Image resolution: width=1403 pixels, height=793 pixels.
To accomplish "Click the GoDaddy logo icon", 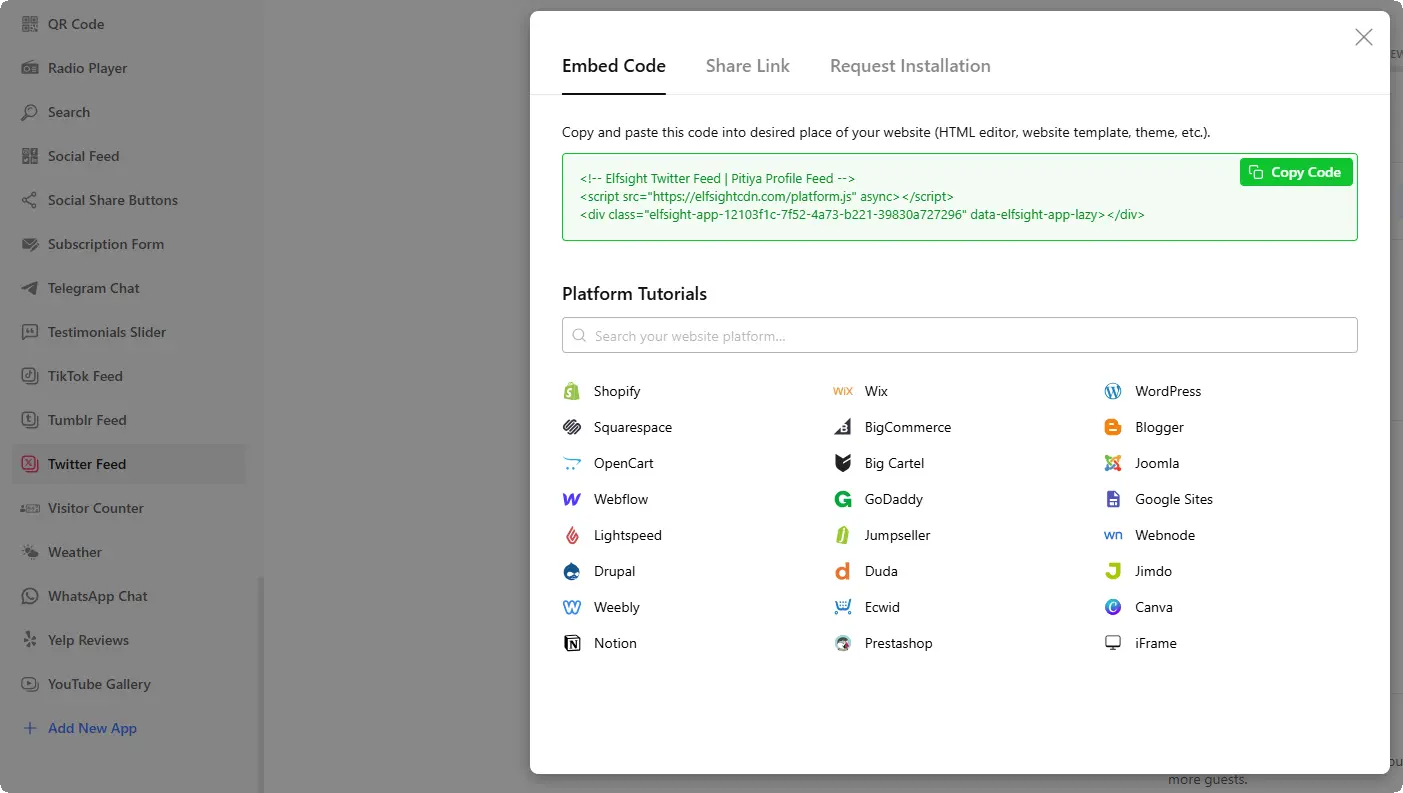I will tap(843, 499).
